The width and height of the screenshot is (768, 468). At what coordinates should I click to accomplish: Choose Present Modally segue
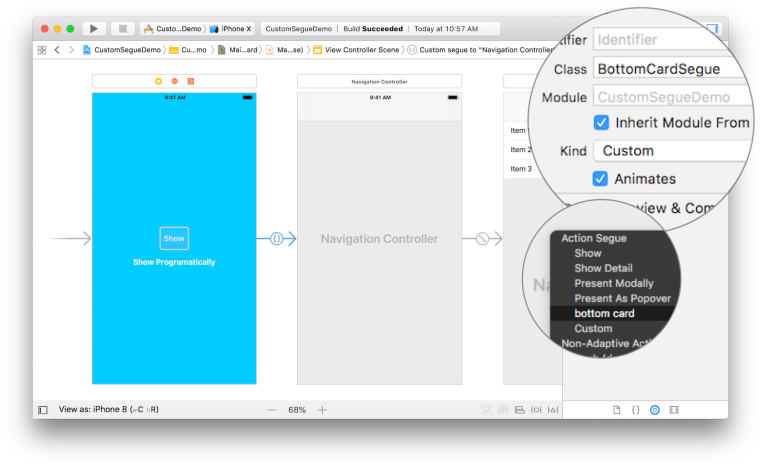614,284
